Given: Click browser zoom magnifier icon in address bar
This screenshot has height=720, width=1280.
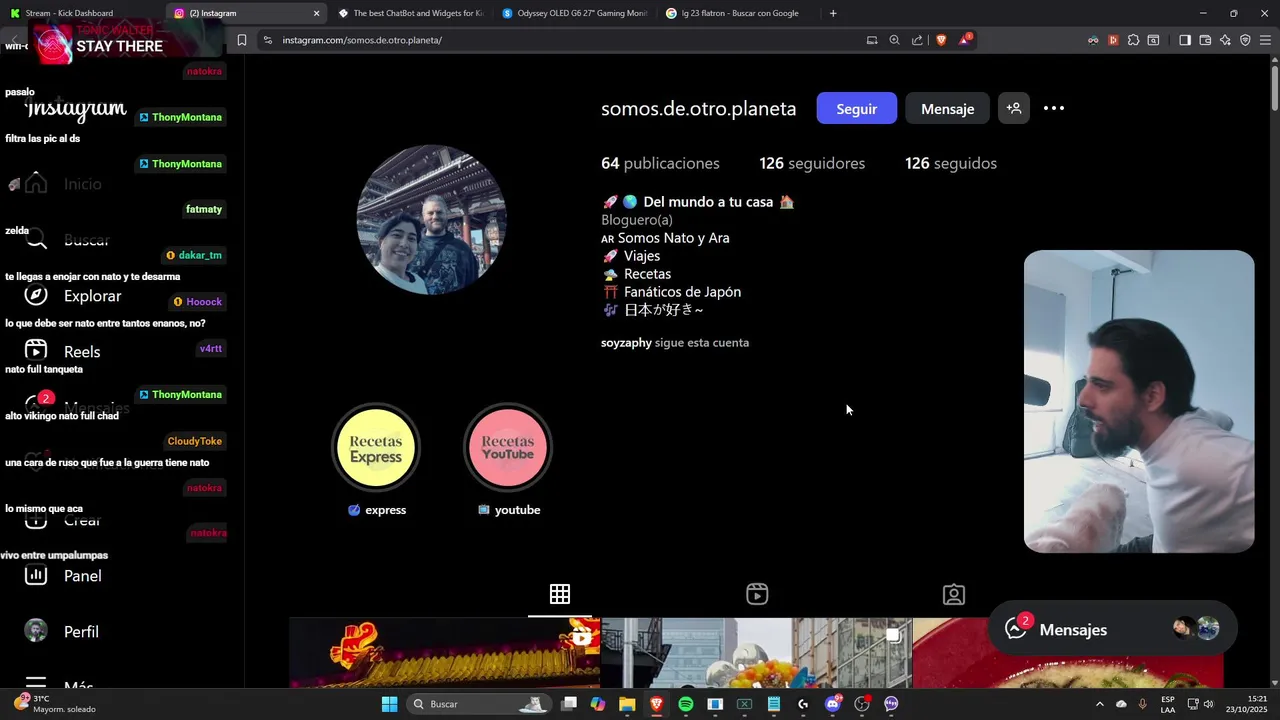Looking at the screenshot, I should (894, 40).
